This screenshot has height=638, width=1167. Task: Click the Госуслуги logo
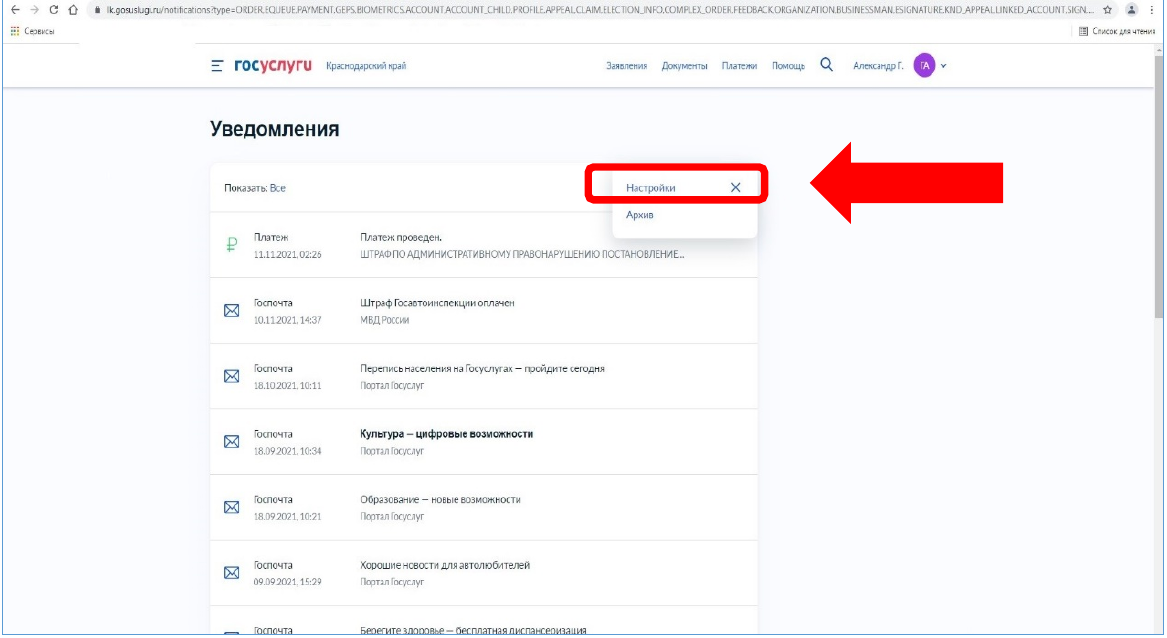pyautogui.click(x=272, y=66)
